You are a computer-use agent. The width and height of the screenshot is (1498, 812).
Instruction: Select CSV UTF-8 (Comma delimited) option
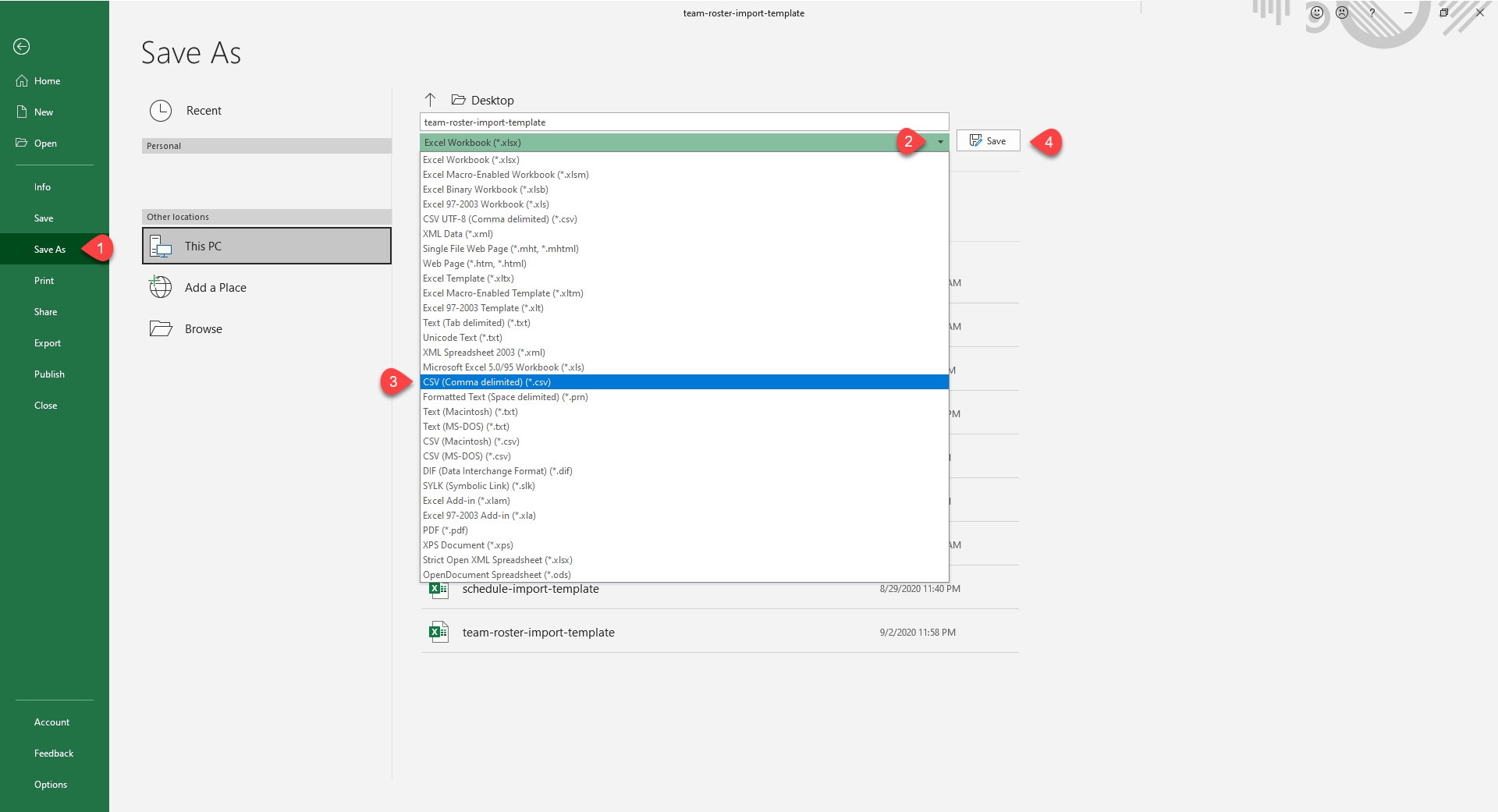[x=684, y=219]
